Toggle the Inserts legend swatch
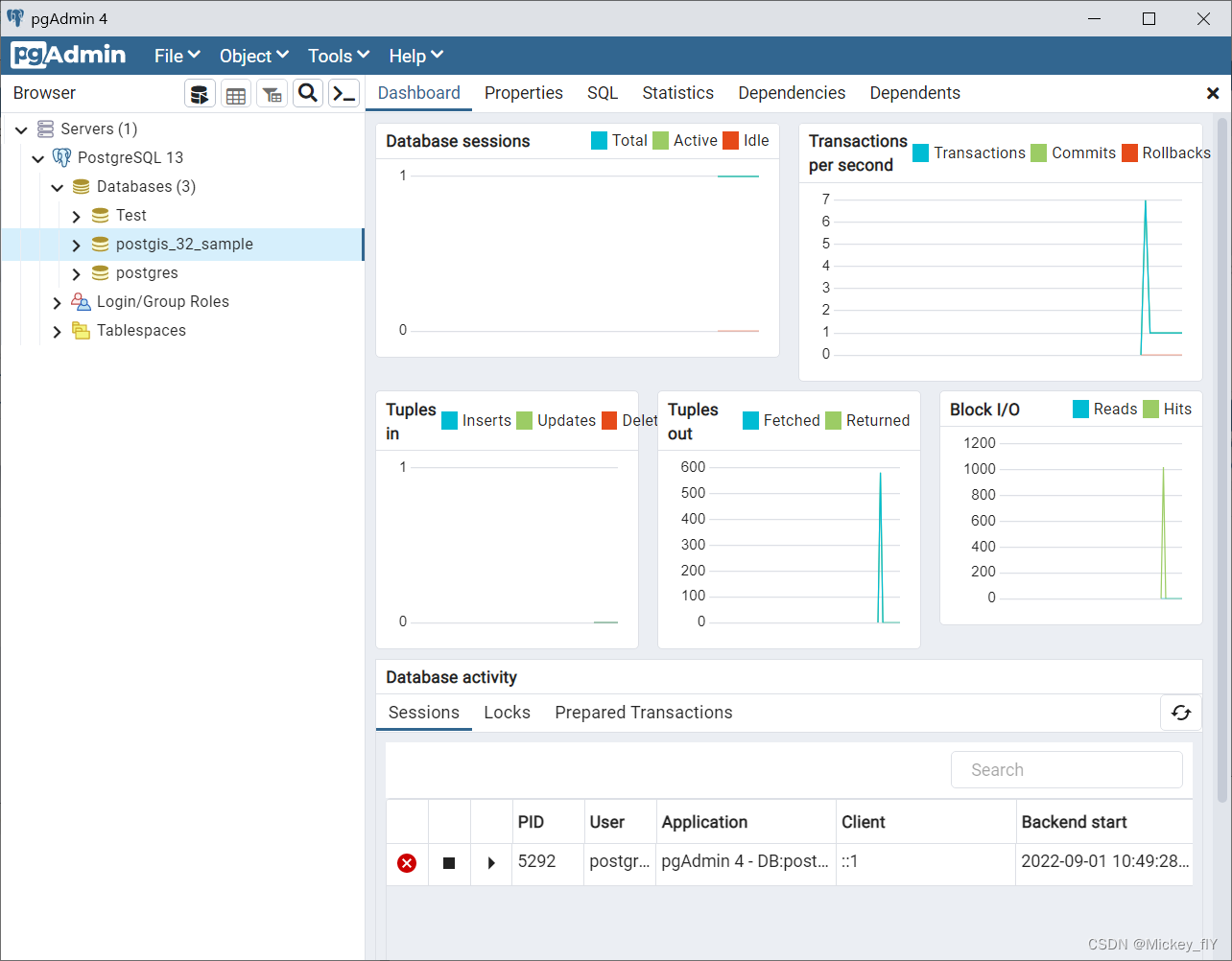The width and height of the screenshot is (1232, 961). 449,420
